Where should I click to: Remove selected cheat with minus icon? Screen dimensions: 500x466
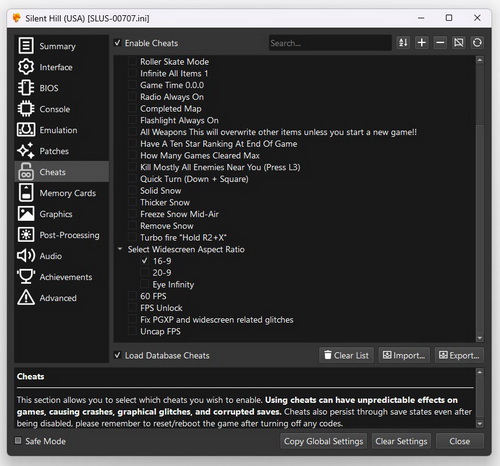click(440, 43)
